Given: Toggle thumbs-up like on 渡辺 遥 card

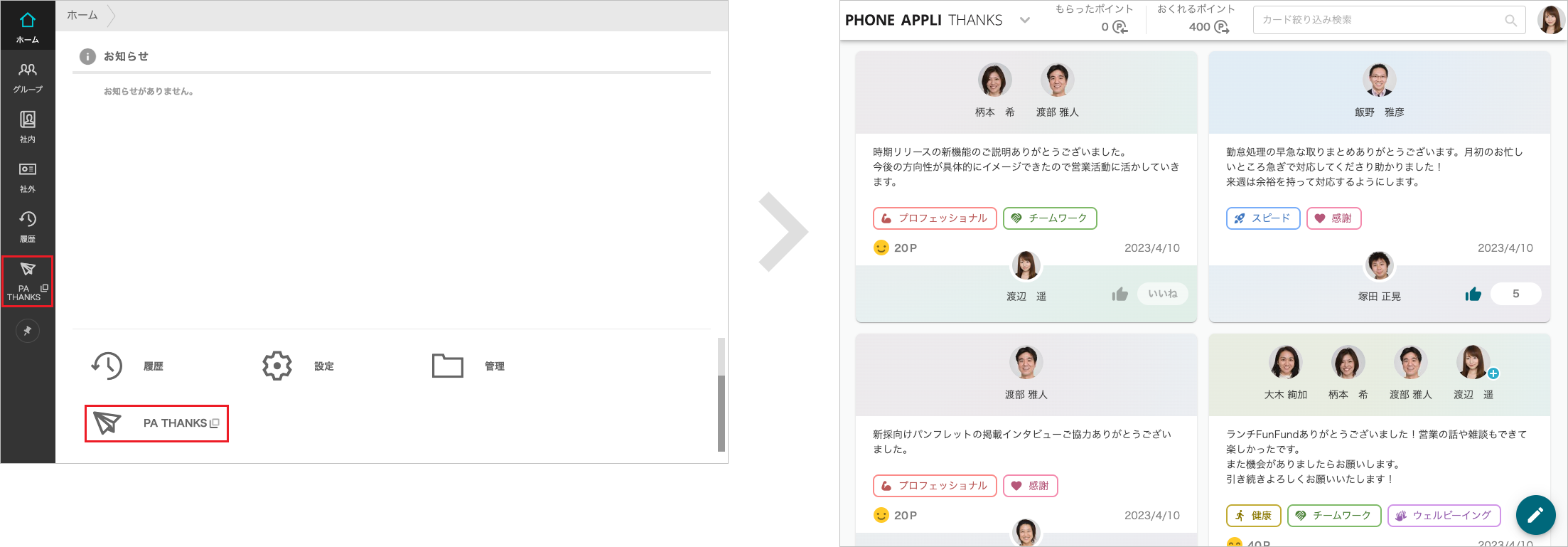Looking at the screenshot, I should click(1120, 294).
